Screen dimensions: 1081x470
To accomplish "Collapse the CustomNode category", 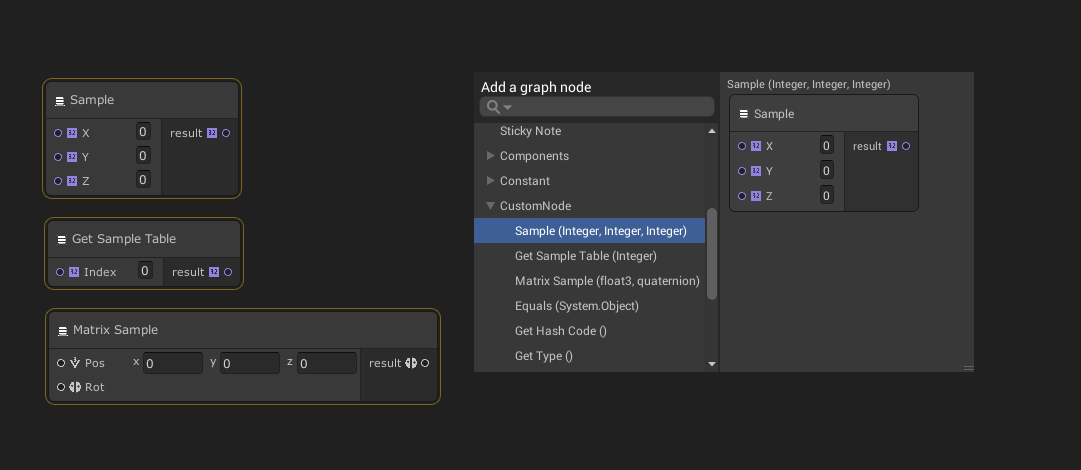I will point(490,206).
